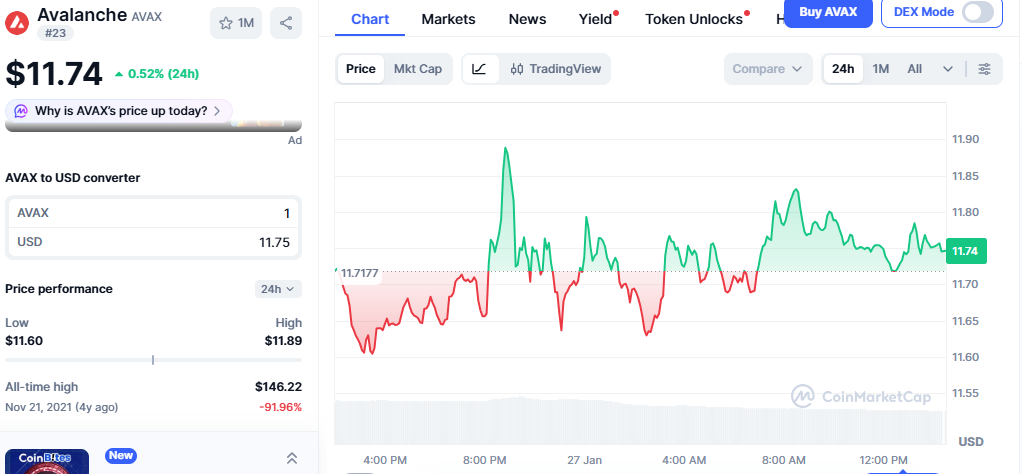Click the CoinBites thumbnail at bottom left
Screen dimensions: 1022x474
[x=47, y=461]
